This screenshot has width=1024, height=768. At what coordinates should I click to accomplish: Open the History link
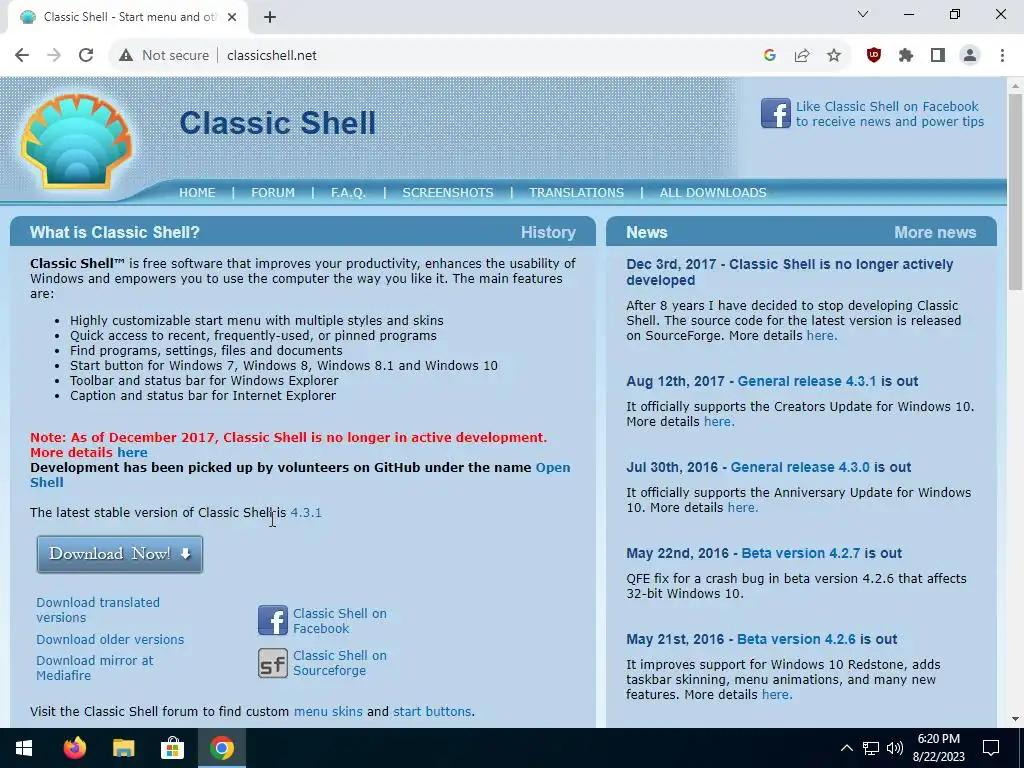pyautogui.click(x=549, y=232)
